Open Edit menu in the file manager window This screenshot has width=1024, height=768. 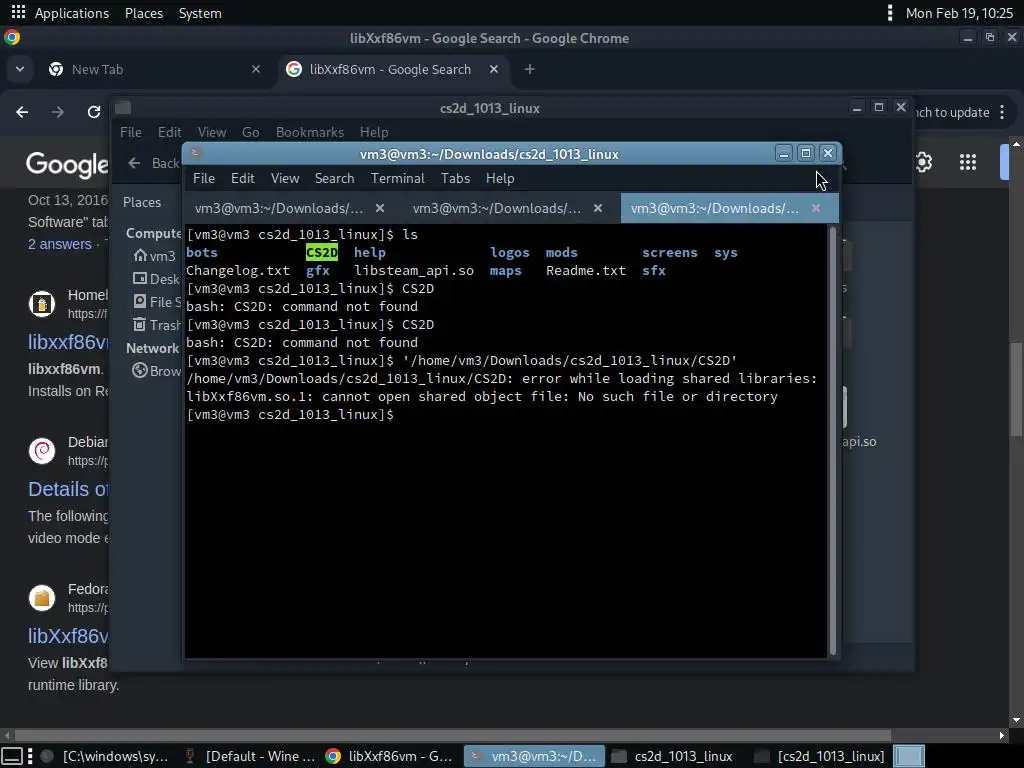pyautogui.click(x=169, y=133)
